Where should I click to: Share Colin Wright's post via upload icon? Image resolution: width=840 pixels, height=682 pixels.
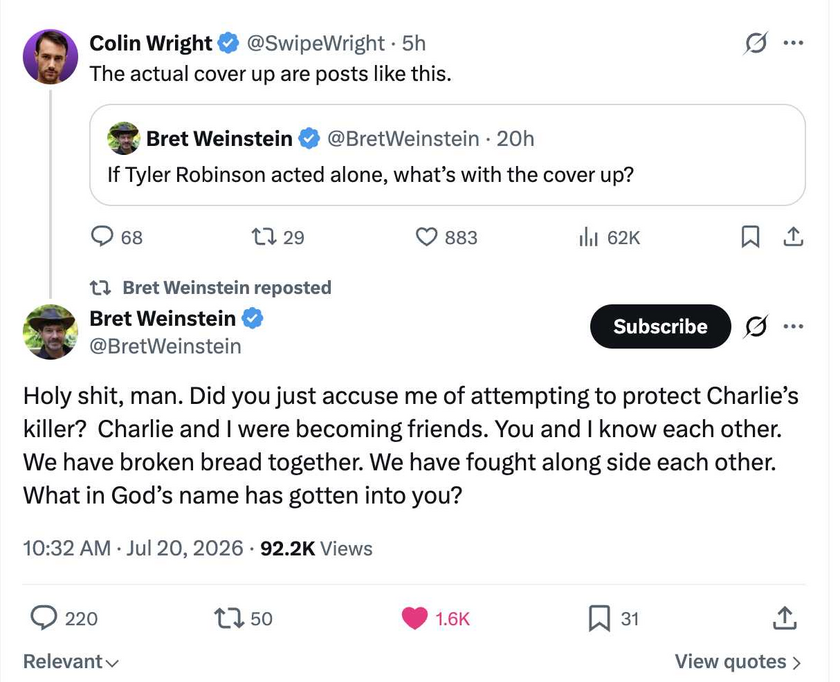coord(793,236)
